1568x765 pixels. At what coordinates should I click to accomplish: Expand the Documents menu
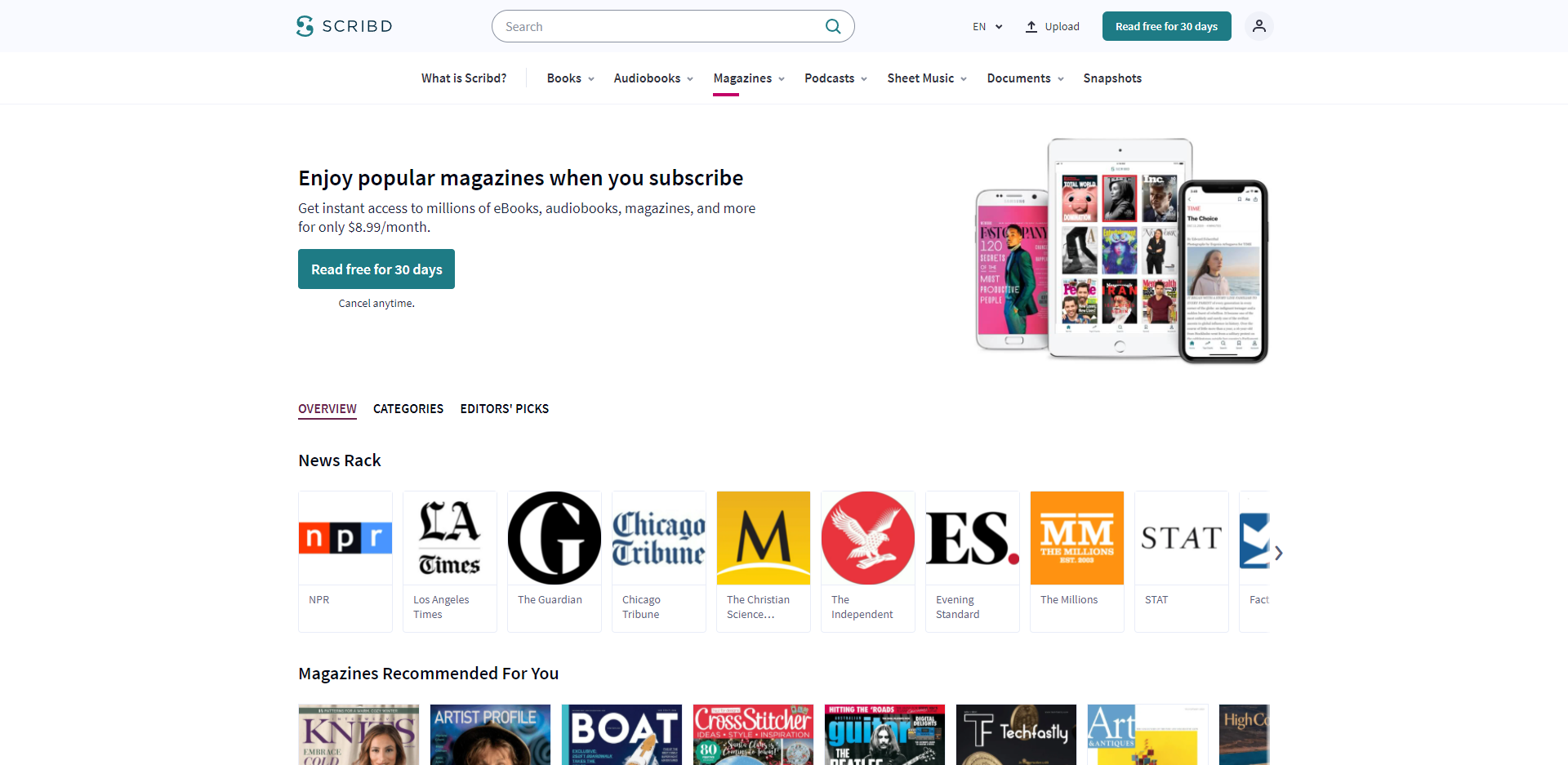click(1025, 78)
